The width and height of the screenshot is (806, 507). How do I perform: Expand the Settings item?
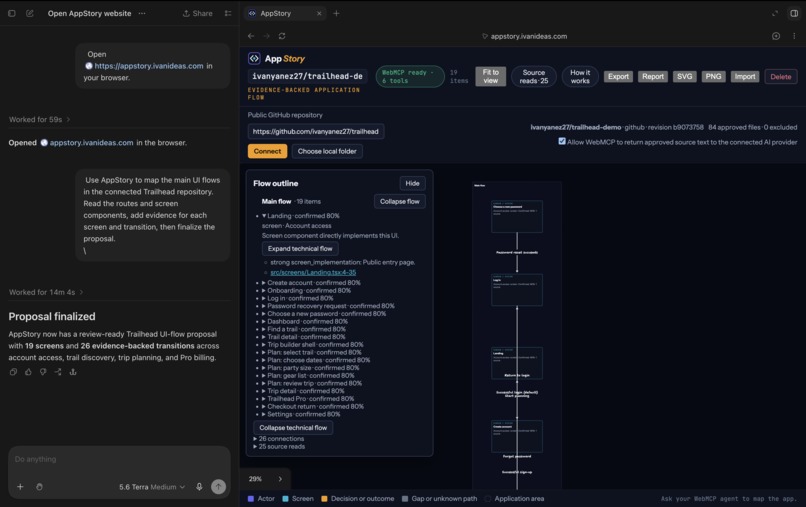(301, 414)
